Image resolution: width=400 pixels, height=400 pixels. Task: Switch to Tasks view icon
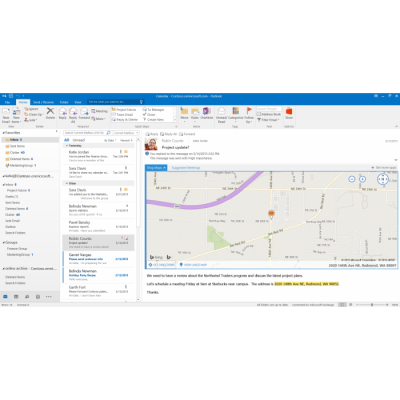coord(38,296)
